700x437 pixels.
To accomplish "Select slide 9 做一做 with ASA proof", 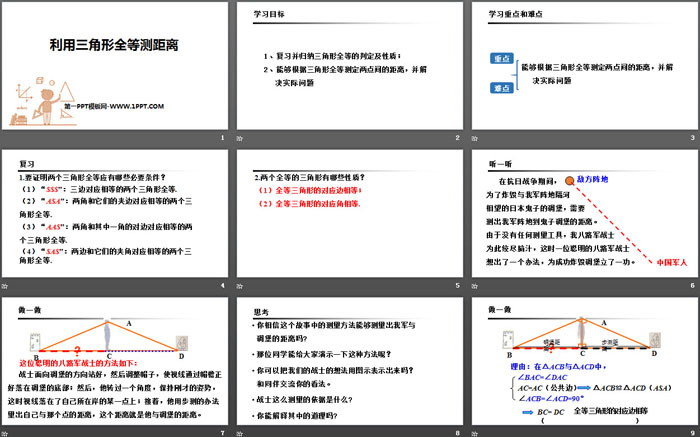I will 585,361.
